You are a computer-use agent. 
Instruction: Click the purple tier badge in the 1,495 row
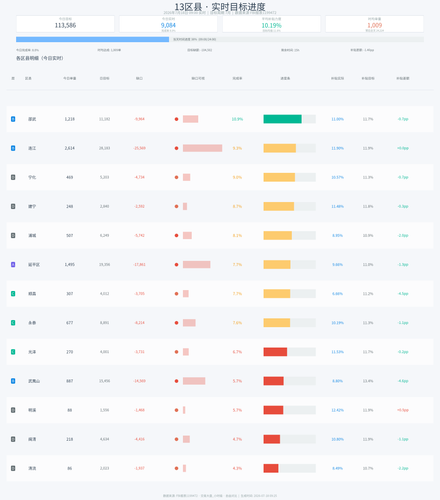tap(13, 265)
